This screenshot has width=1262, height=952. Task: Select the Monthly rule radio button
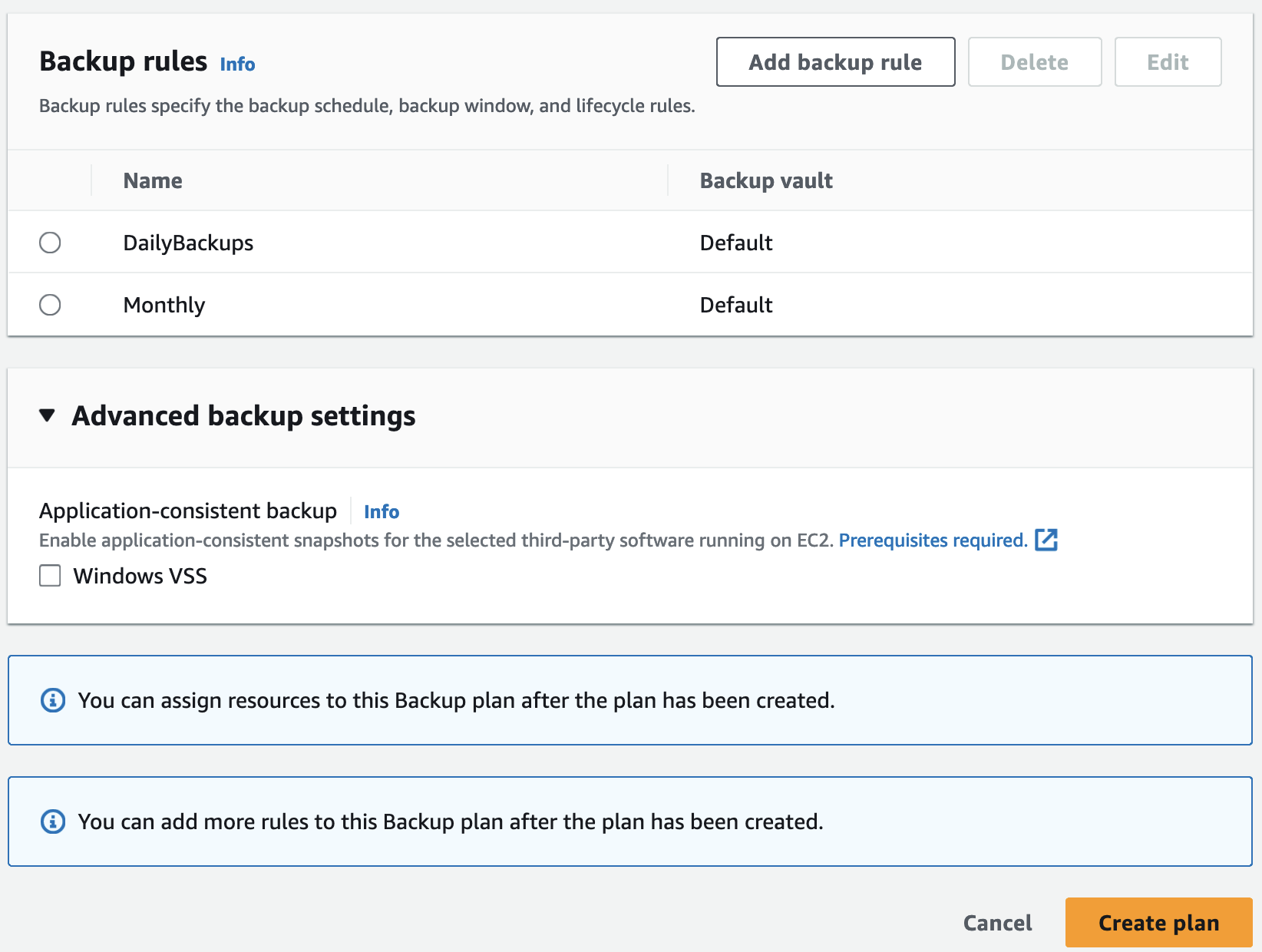[x=50, y=305]
